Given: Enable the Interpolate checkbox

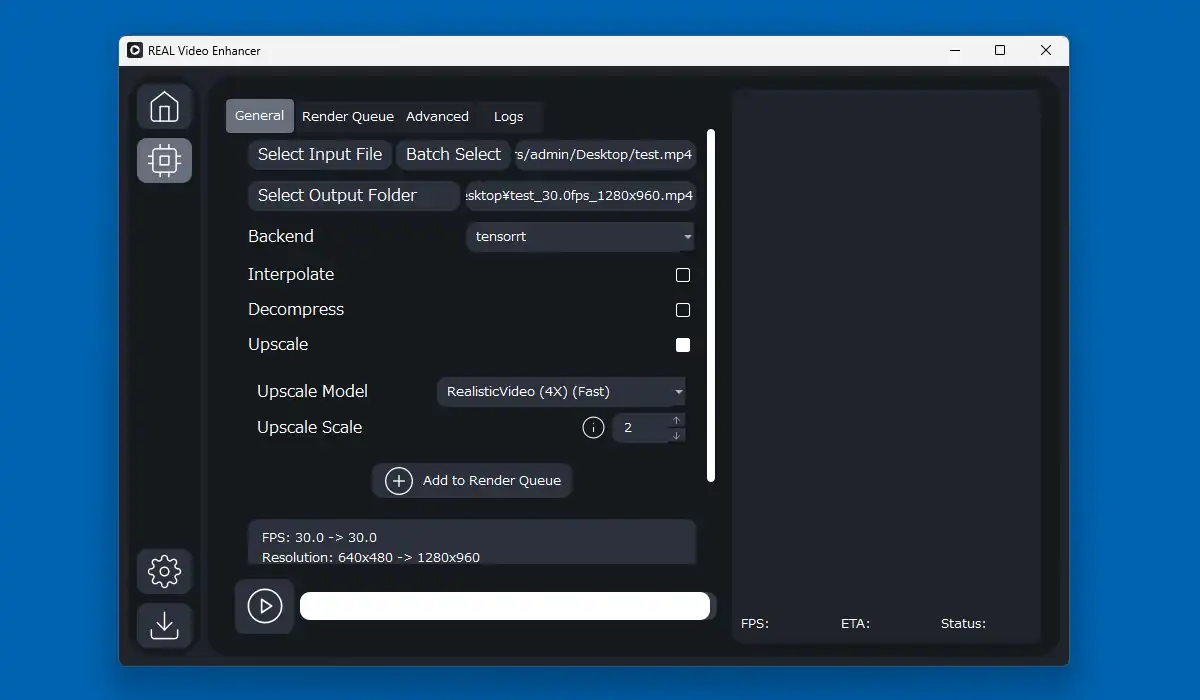Looking at the screenshot, I should (683, 275).
